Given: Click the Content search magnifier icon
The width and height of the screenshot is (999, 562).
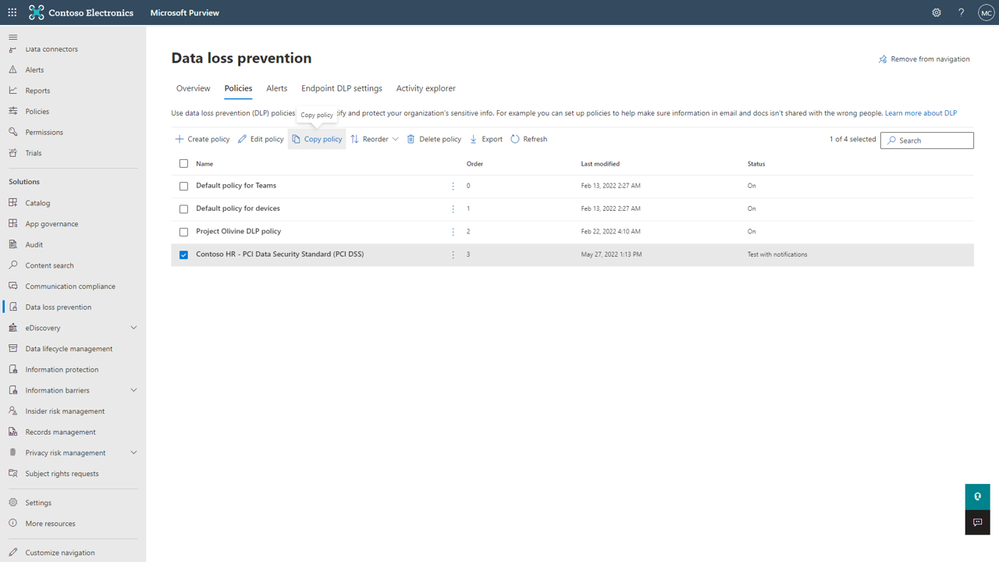Looking at the screenshot, I should (x=13, y=265).
